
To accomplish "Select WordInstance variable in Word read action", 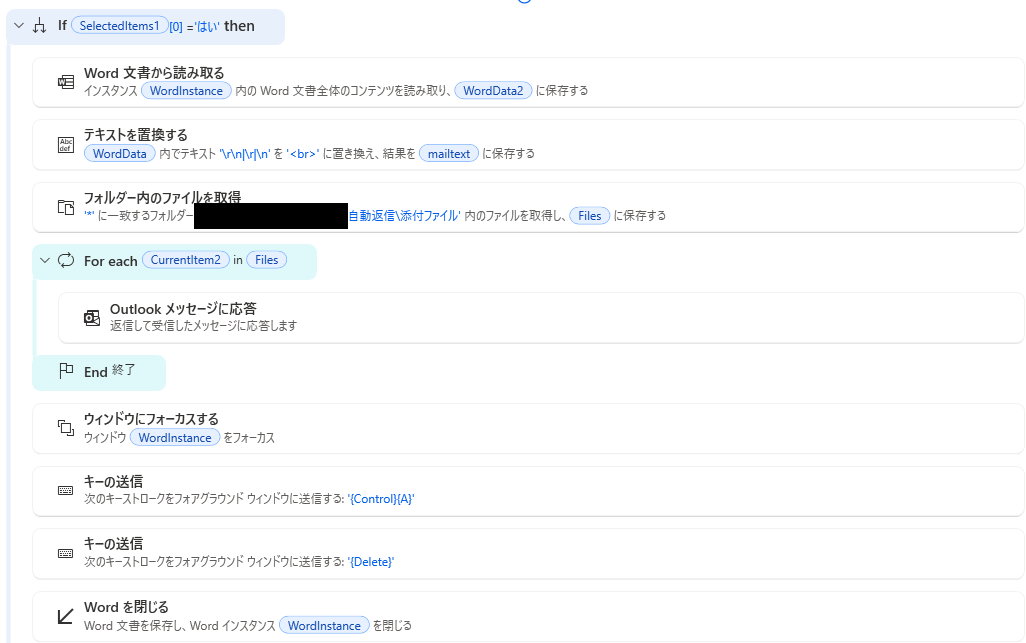I will 186,91.
